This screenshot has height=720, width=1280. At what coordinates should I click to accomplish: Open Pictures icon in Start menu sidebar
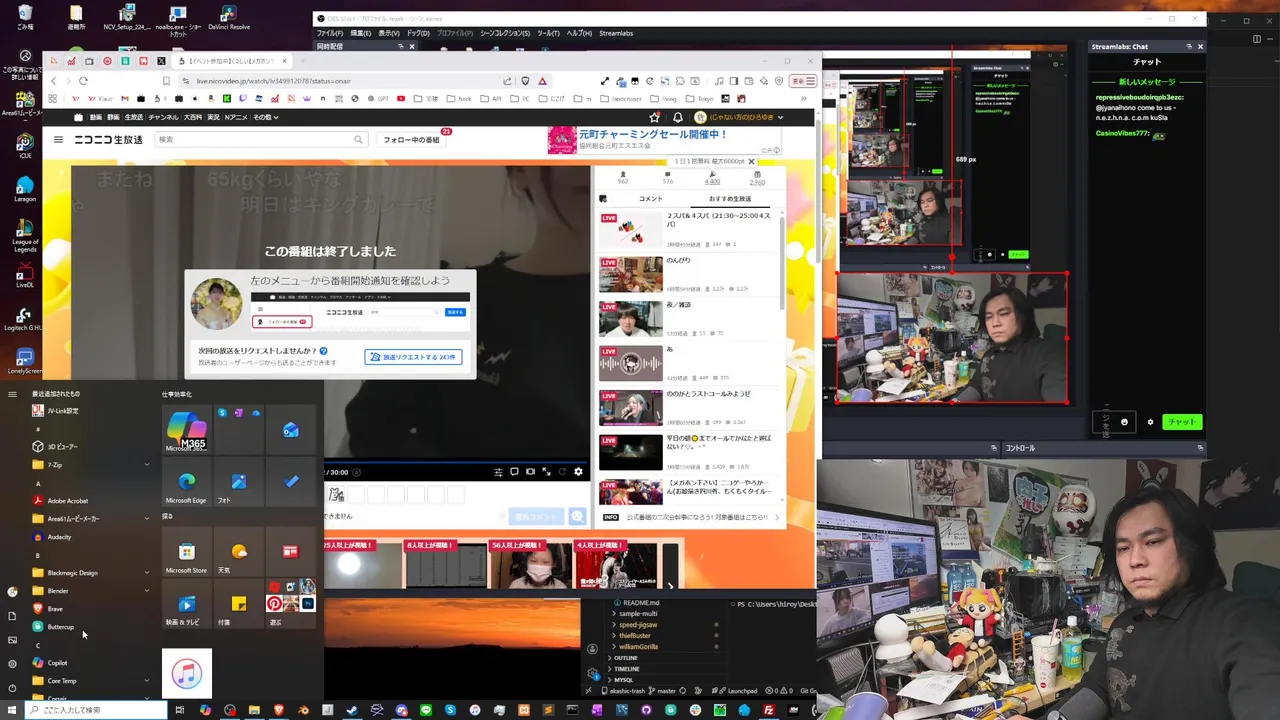tap(12, 640)
